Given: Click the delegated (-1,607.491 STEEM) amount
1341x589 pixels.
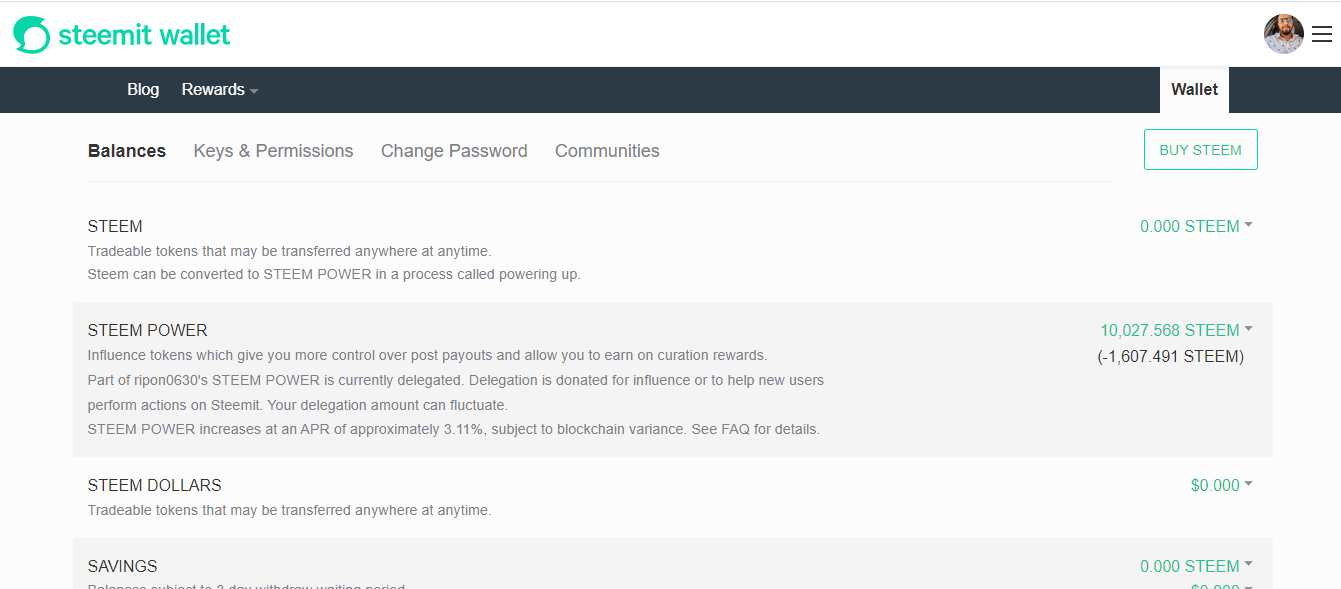Looking at the screenshot, I should click(x=1171, y=356).
